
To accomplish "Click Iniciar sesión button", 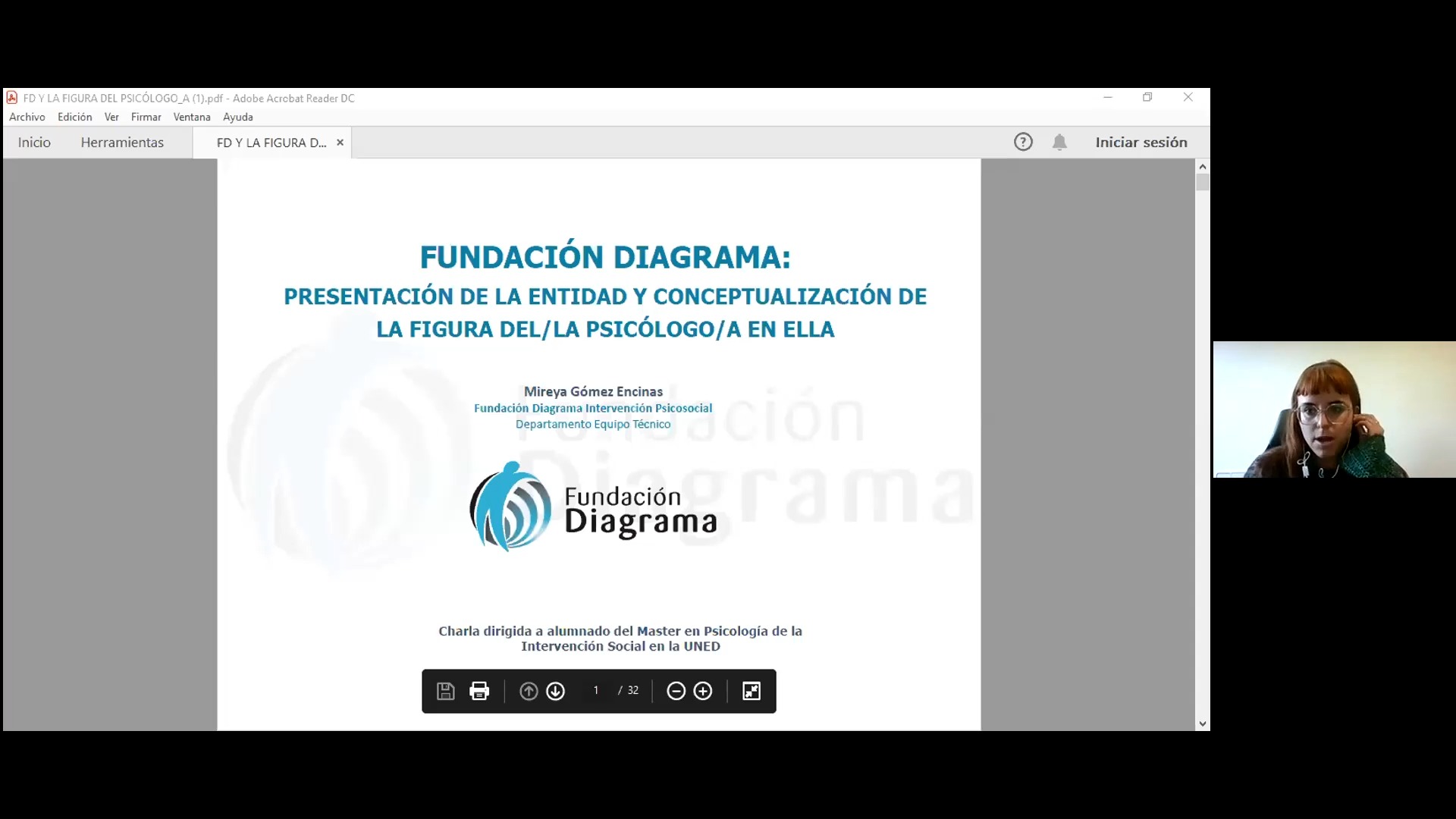I will [x=1141, y=142].
